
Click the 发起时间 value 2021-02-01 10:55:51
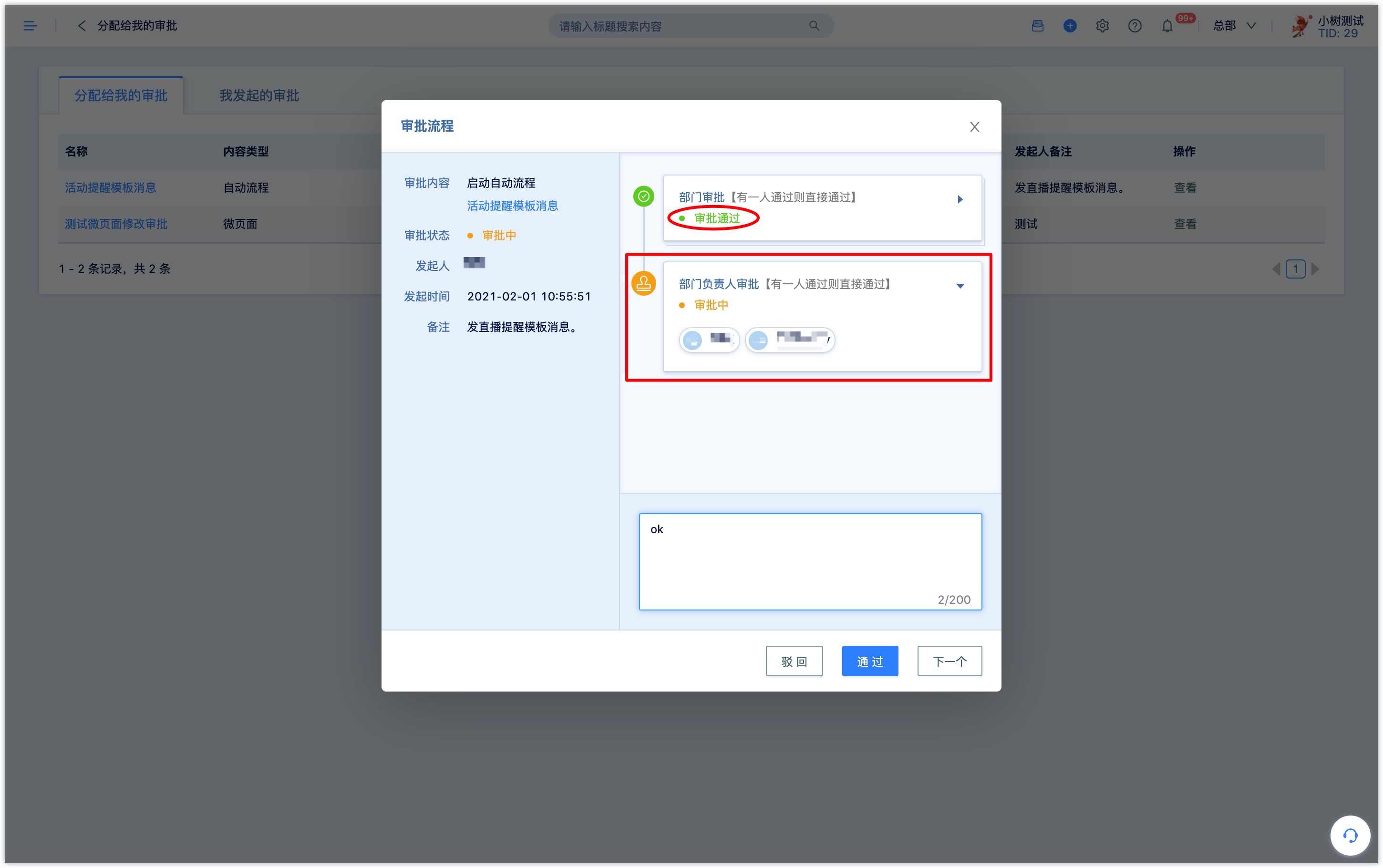528,296
